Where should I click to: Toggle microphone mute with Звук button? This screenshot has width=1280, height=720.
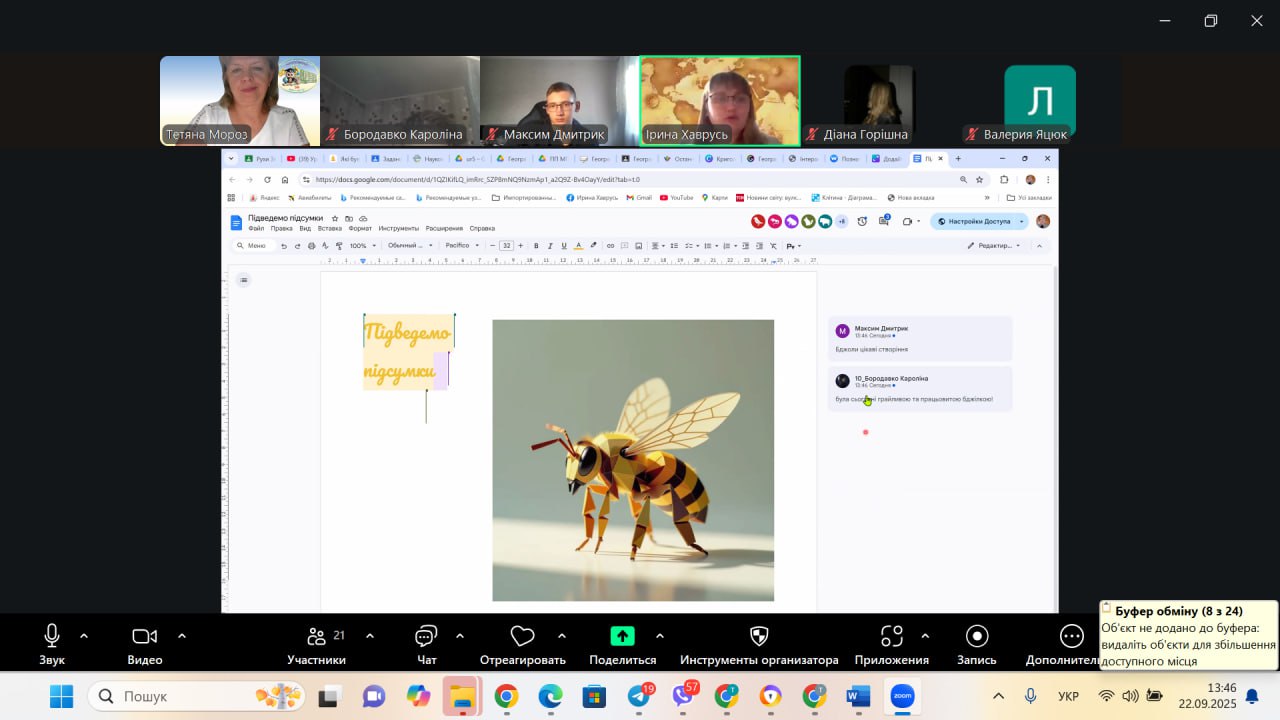coord(52,637)
